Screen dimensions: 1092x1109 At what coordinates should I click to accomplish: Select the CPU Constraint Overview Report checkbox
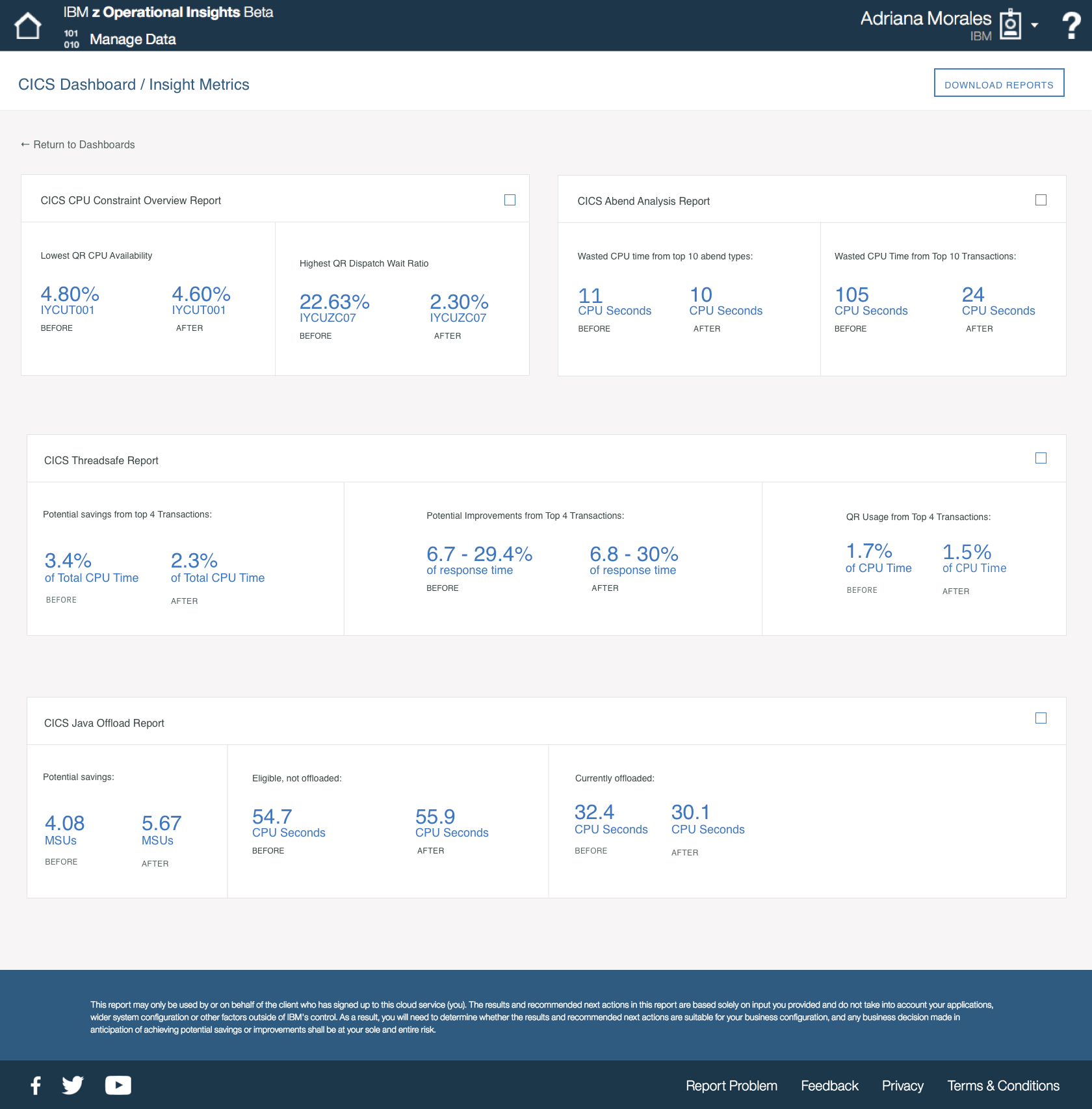coord(510,200)
